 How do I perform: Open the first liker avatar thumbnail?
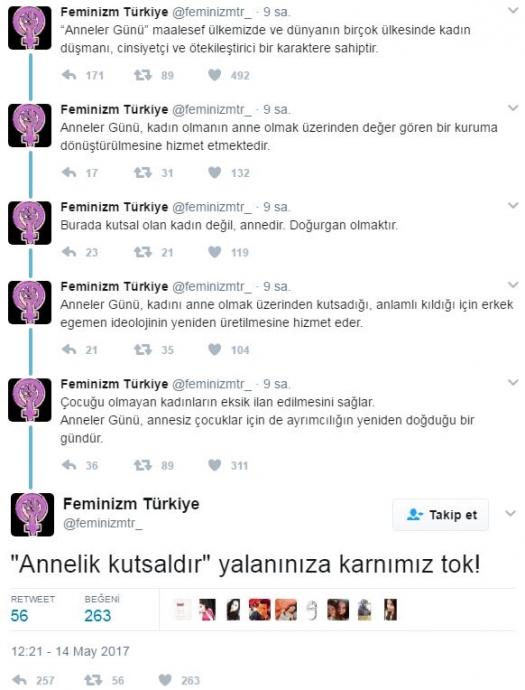(x=182, y=610)
